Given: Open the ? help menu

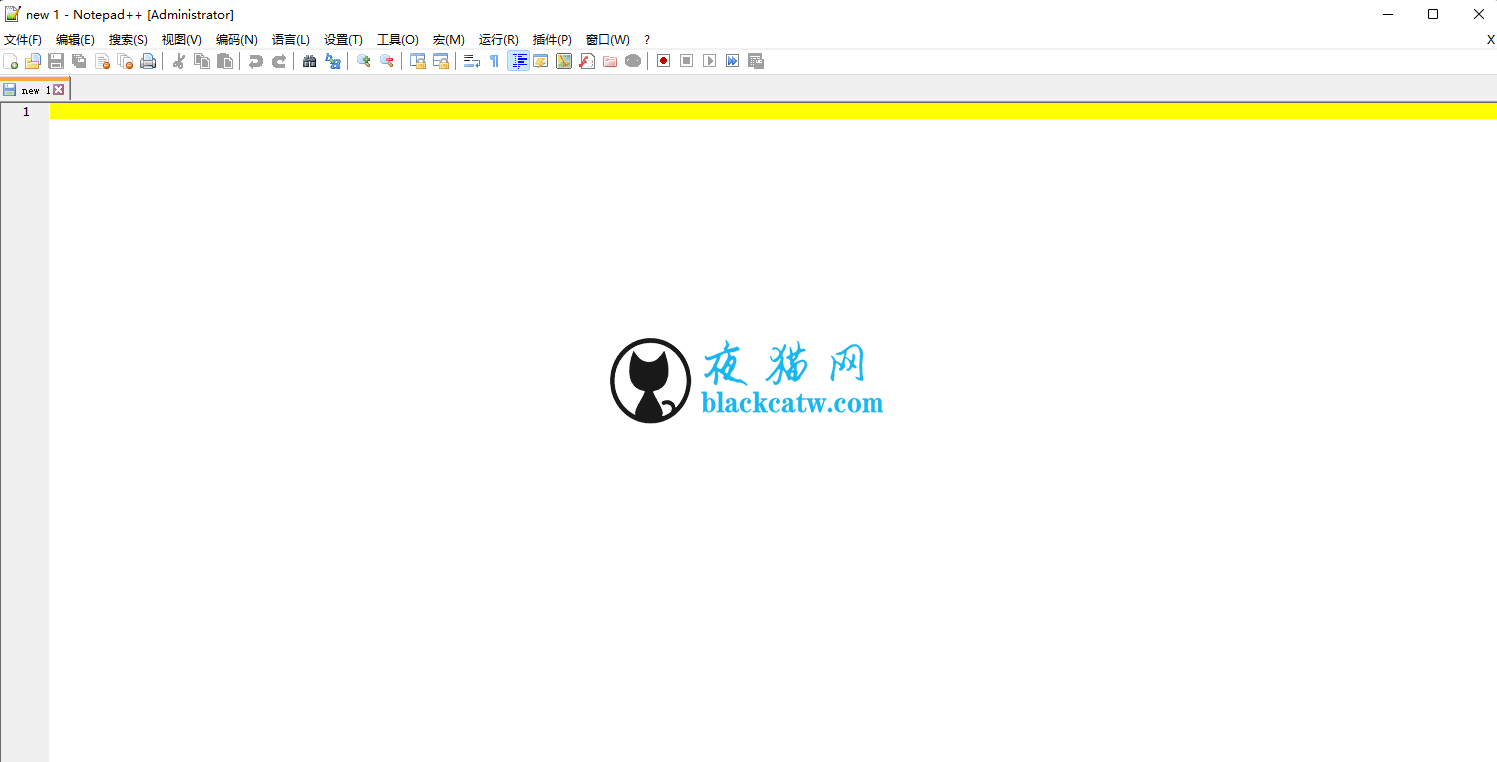Looking at the screenshot, I should click(x=647, y=40).
